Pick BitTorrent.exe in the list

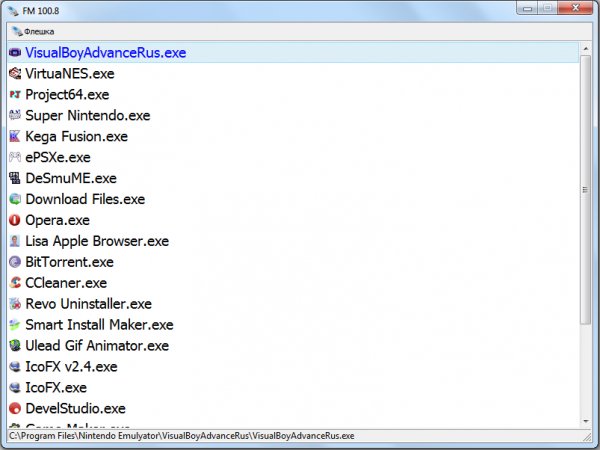click(x=293, y=262)
